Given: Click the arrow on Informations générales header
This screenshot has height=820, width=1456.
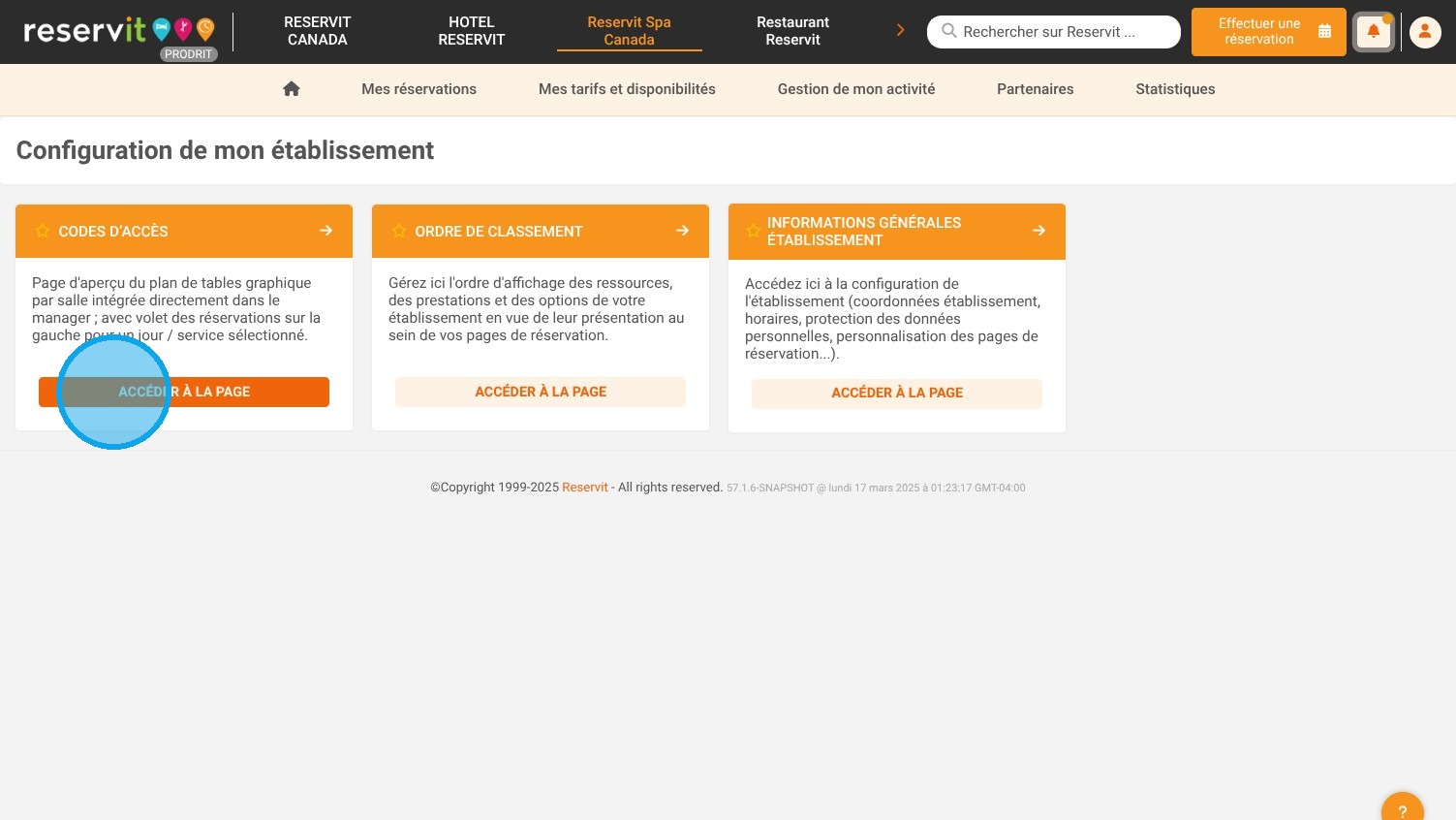Looking at the screenshot, I should coord(1038,231).
